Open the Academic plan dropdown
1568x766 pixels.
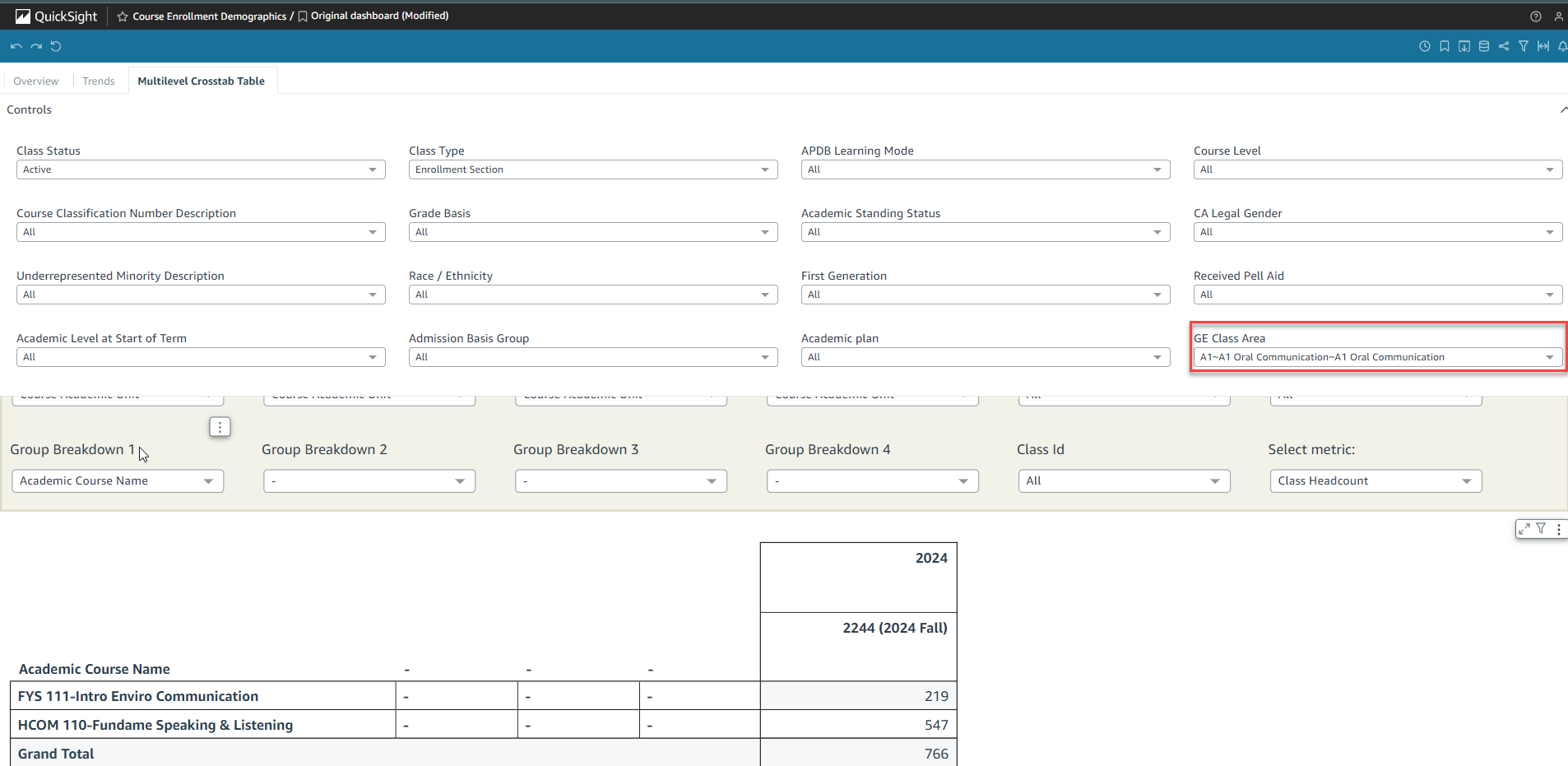pos(986,357)
